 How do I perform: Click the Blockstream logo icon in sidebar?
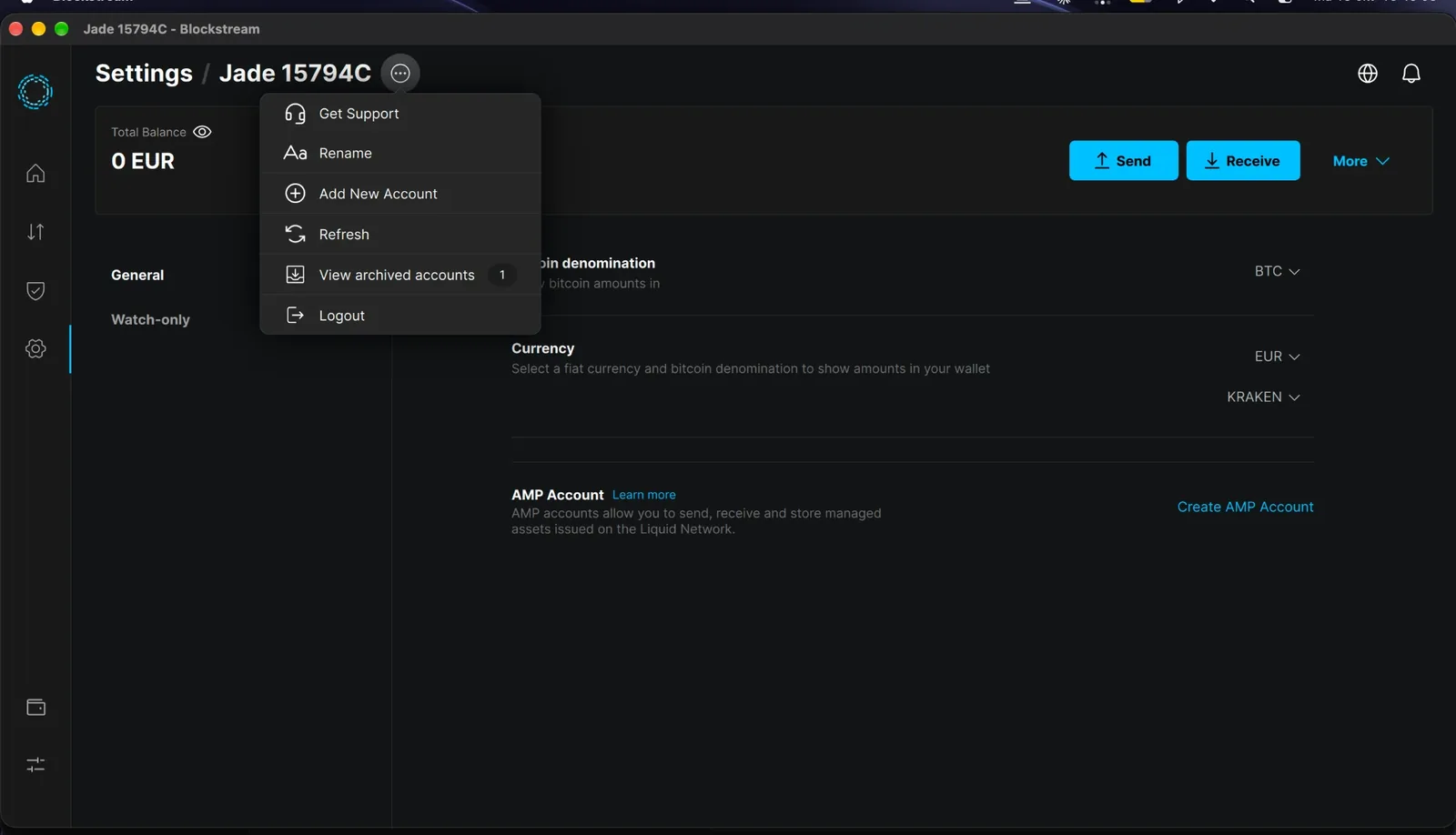tap(35, 92)
